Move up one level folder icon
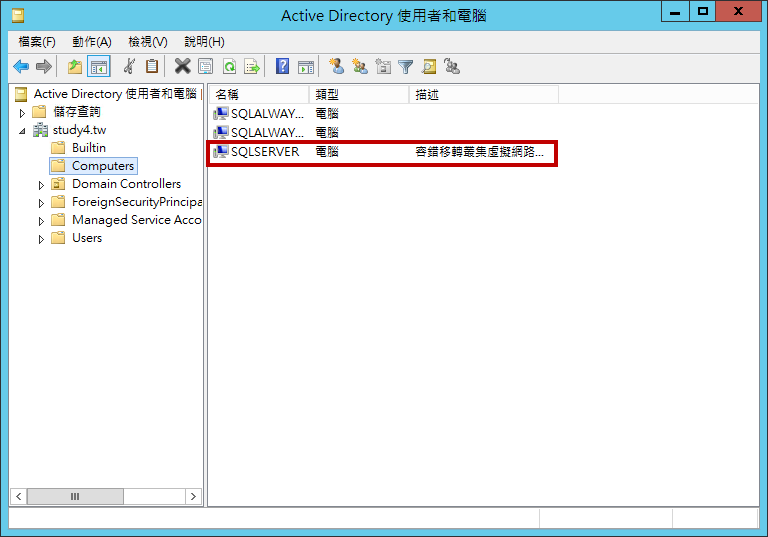This screenshot has height=537, width=768. [x=74, y=66]
